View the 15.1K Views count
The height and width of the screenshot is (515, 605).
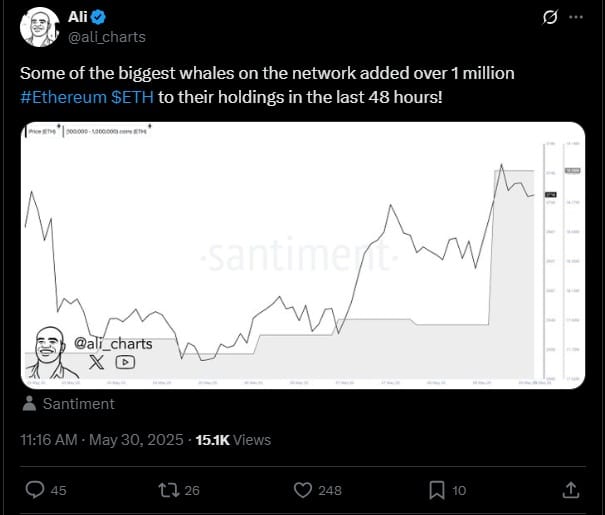click(x=232, y=439)
